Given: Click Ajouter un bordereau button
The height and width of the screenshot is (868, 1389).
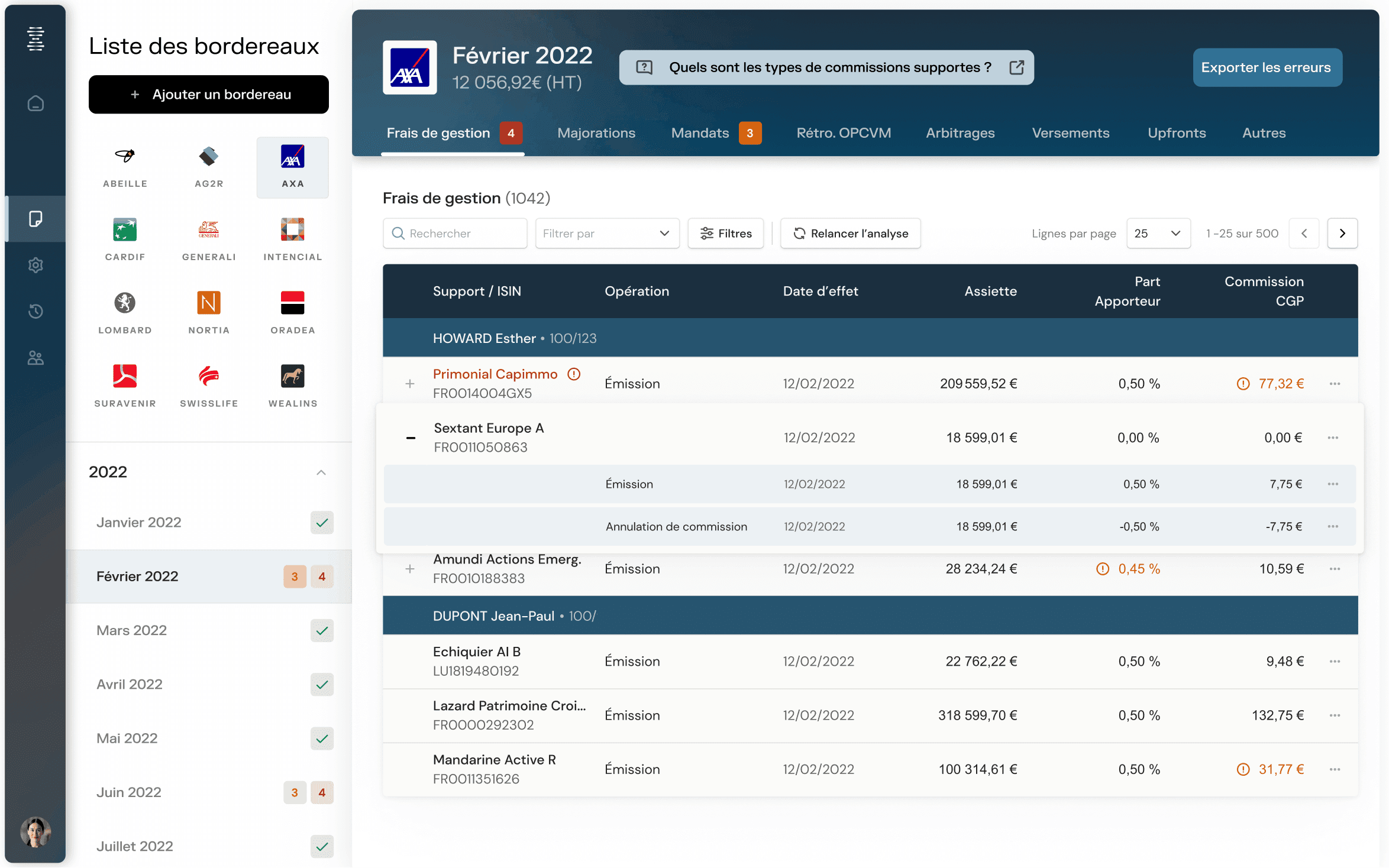Looking at the screenshot, I should click(209, 95).
